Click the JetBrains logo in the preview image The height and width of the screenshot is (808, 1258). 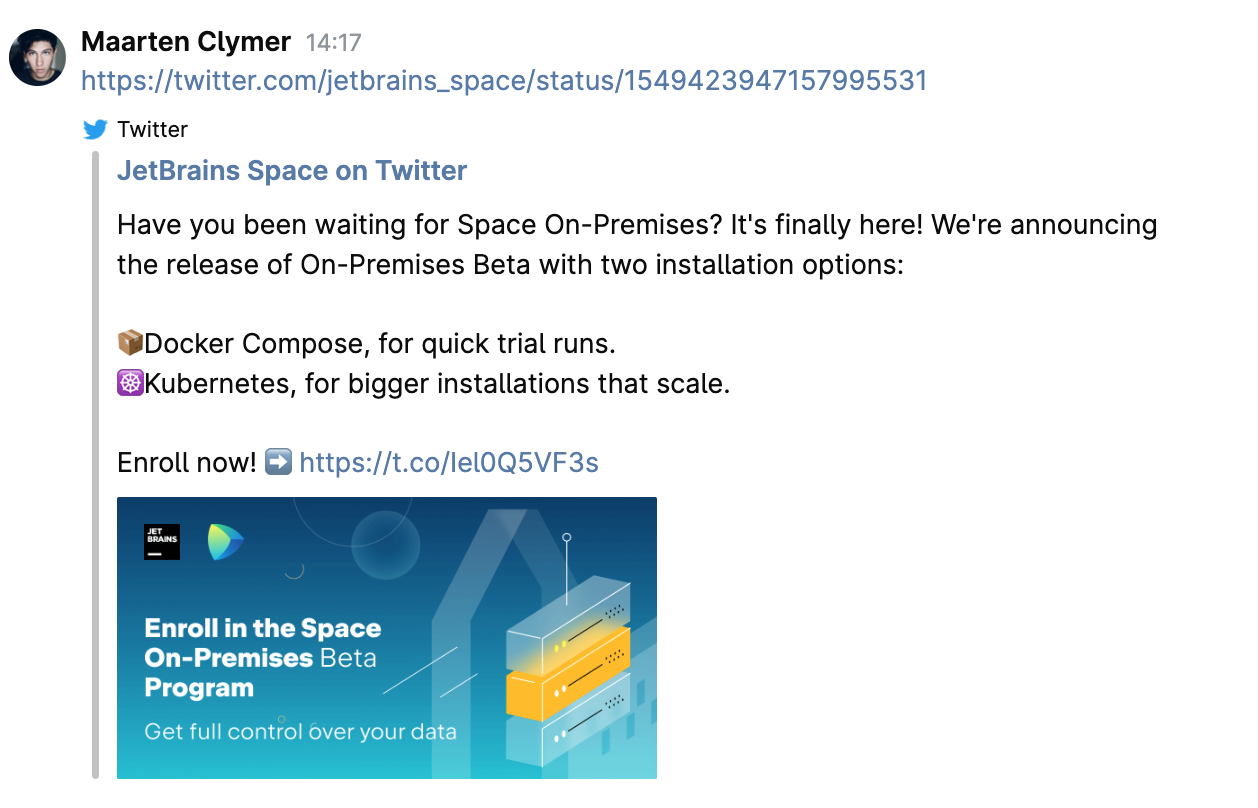[162, 541]
